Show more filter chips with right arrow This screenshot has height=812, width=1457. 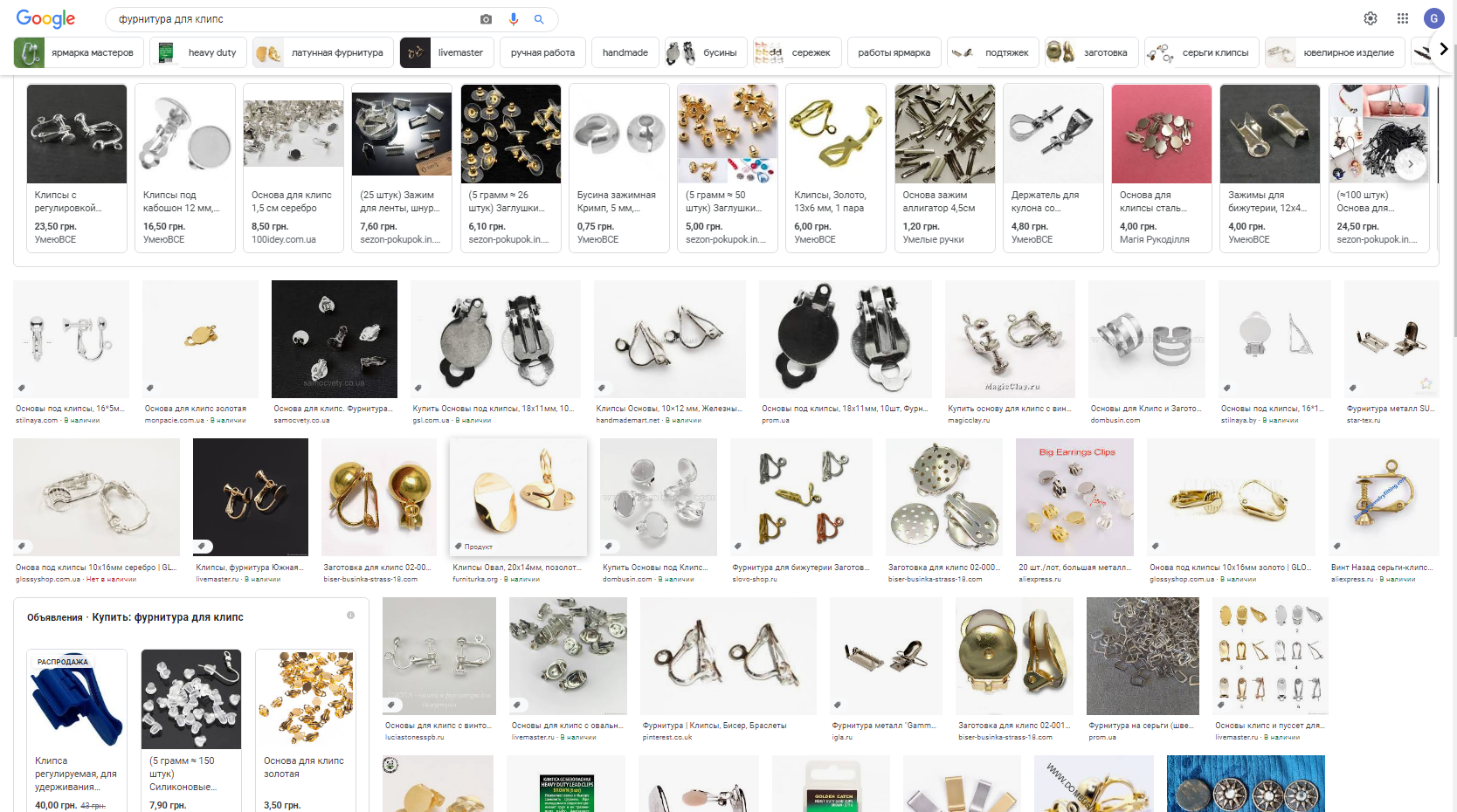(x=1443, y=50)
